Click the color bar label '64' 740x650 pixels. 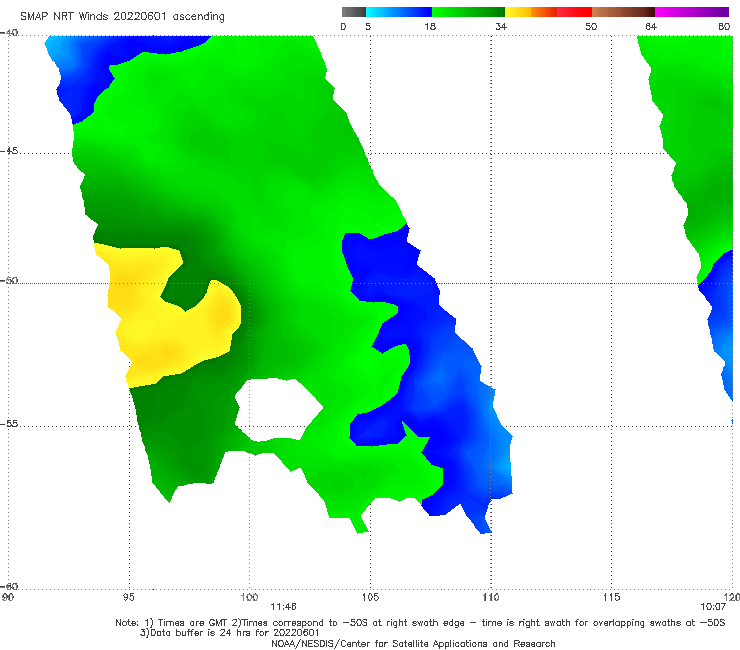click(651, 26)
